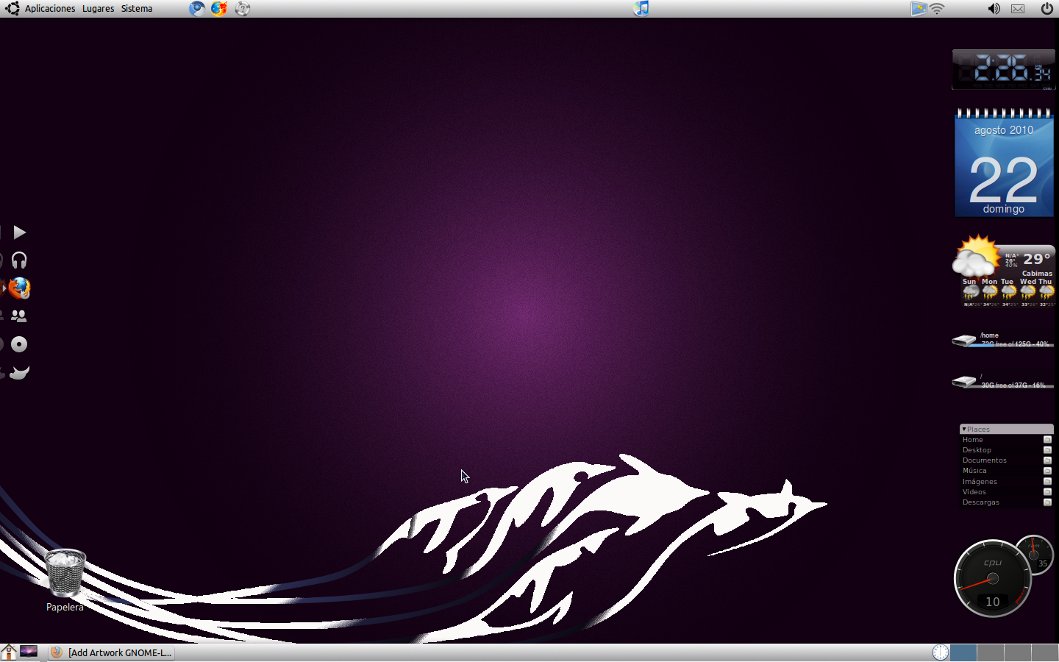Open Música in the Places widget

[x=975, y=471]
